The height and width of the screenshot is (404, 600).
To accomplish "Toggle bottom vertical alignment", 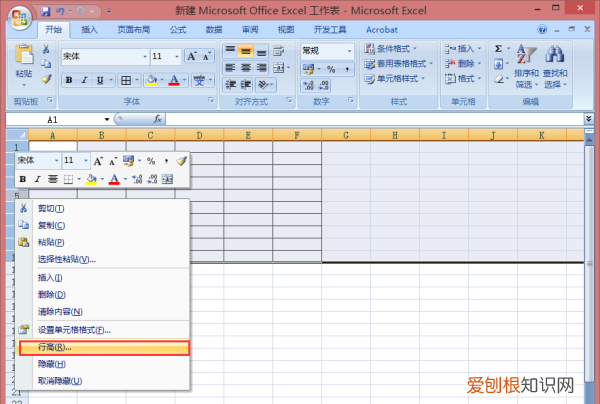I will coord(261,50).
